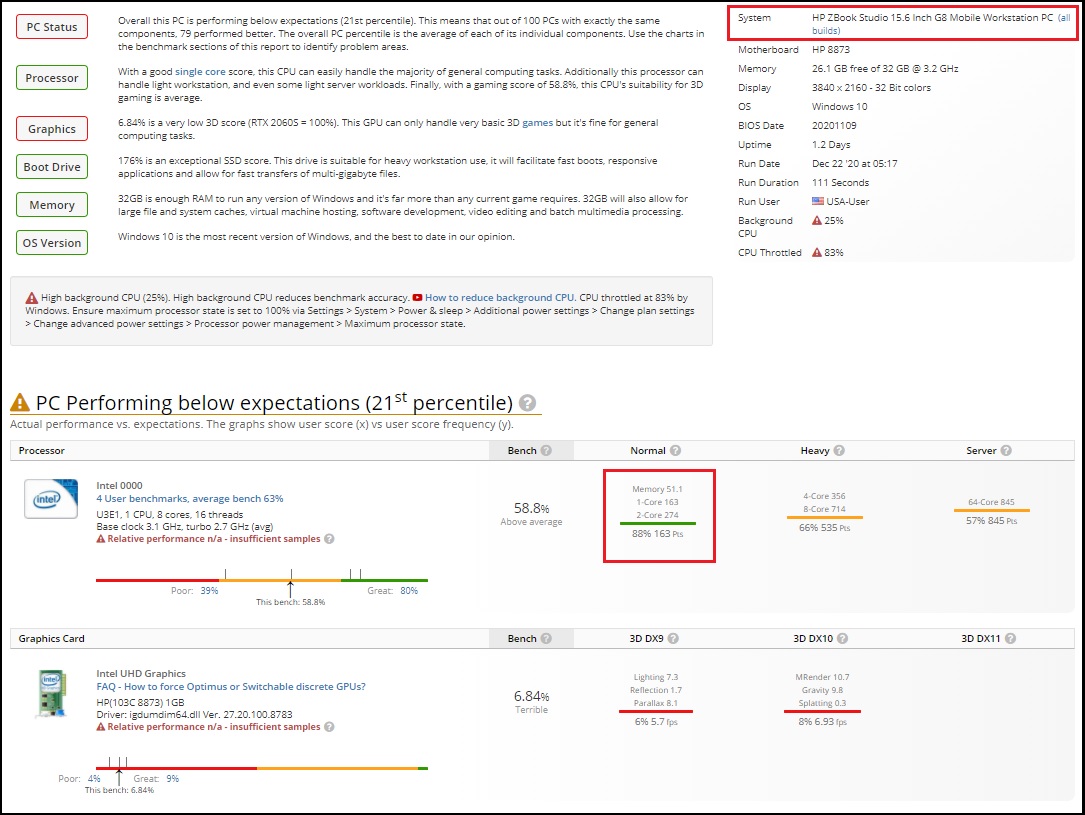Click the Intel UHD Graphics name
Image resolution: width=1085 pixels, height=815 pixels.
point(141,673)
